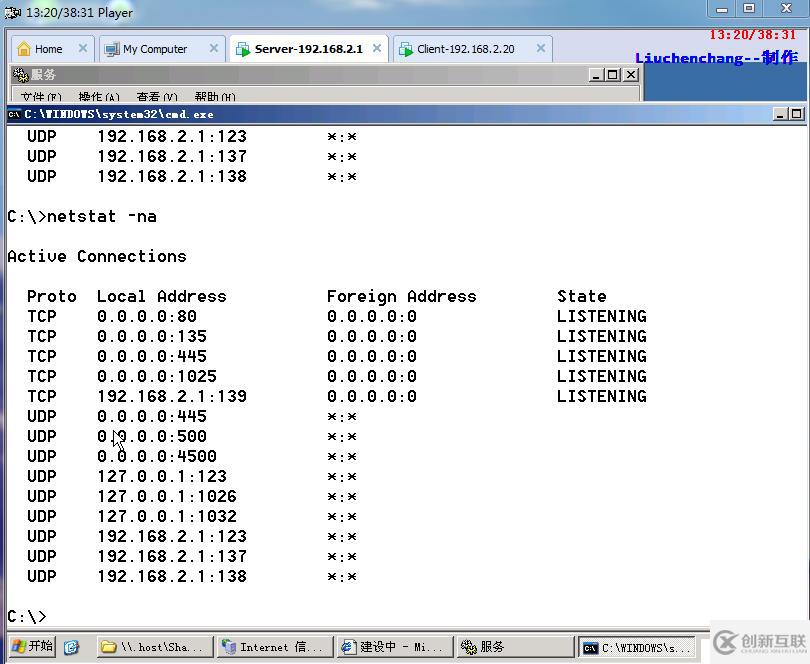Switch to 服务 taskbar button
The image size is (810, 664).
pos(515,646)
